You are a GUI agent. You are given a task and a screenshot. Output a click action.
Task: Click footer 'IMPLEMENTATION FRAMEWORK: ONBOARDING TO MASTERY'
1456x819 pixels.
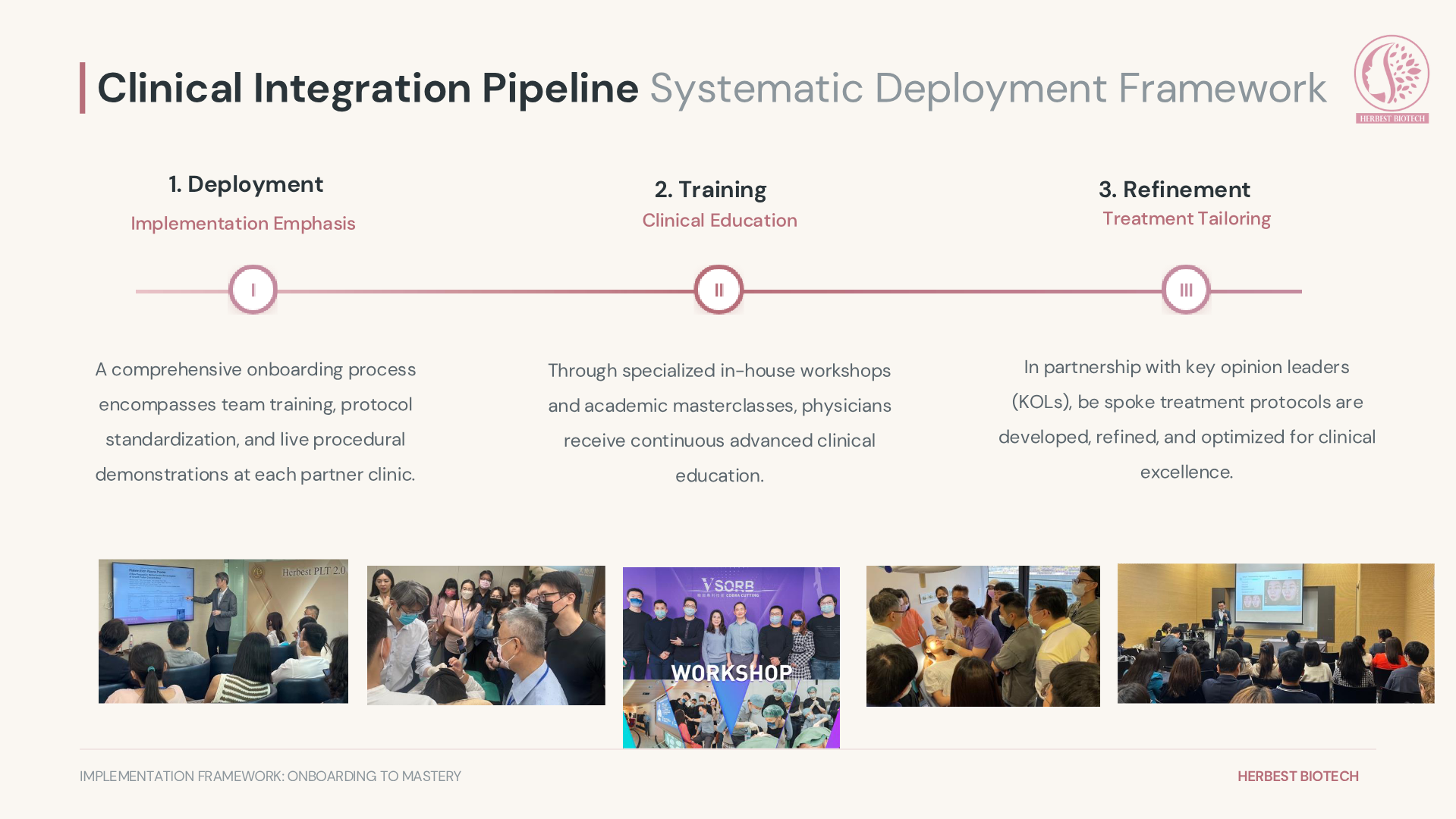pyautogui.click(x=270, y=777)
